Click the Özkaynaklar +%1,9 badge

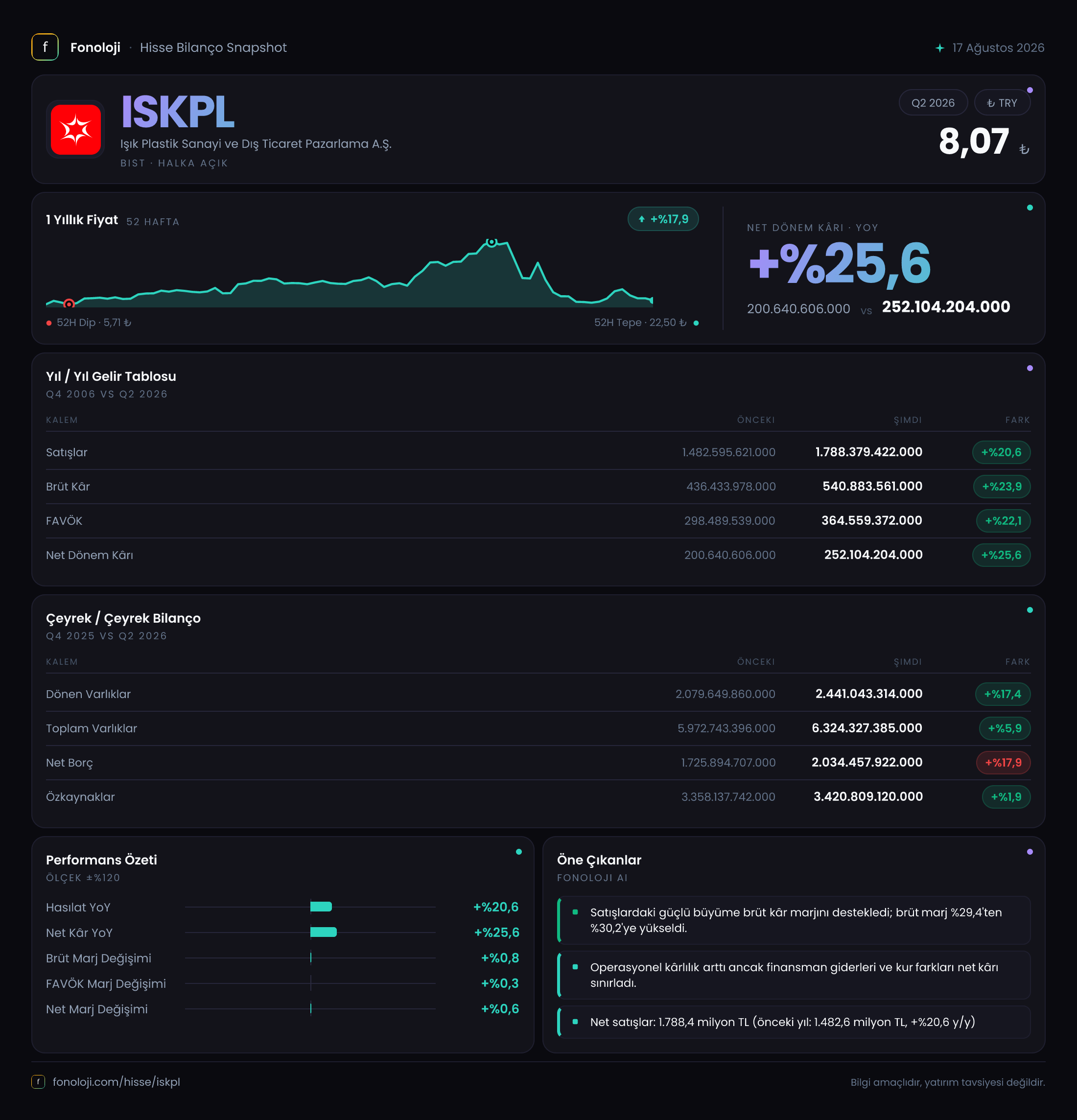pyautogui.click(x=1006, y=797)
